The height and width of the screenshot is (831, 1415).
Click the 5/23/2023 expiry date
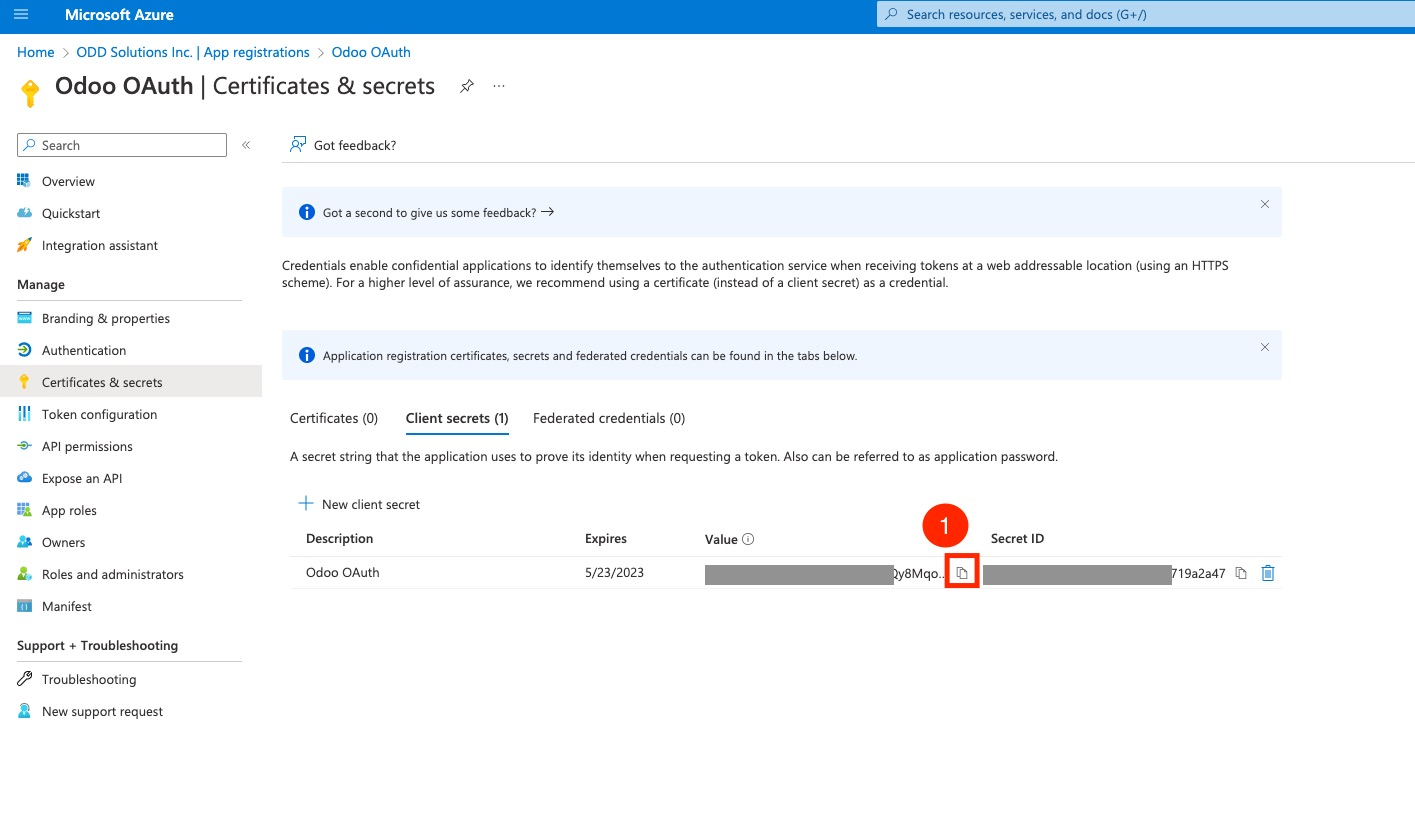click(615, 573)
